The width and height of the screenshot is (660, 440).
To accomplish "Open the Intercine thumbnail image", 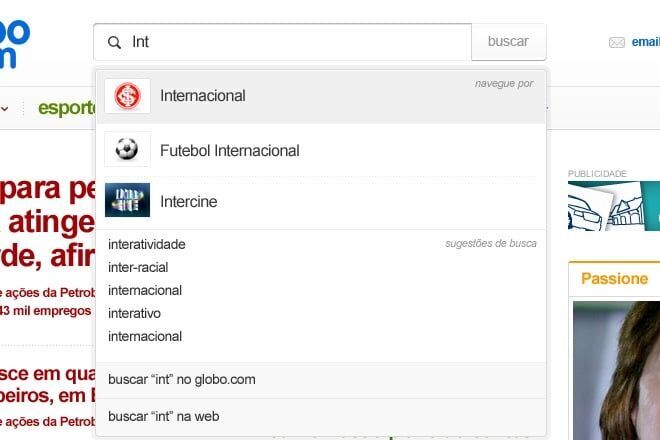I will click(128, 200).
